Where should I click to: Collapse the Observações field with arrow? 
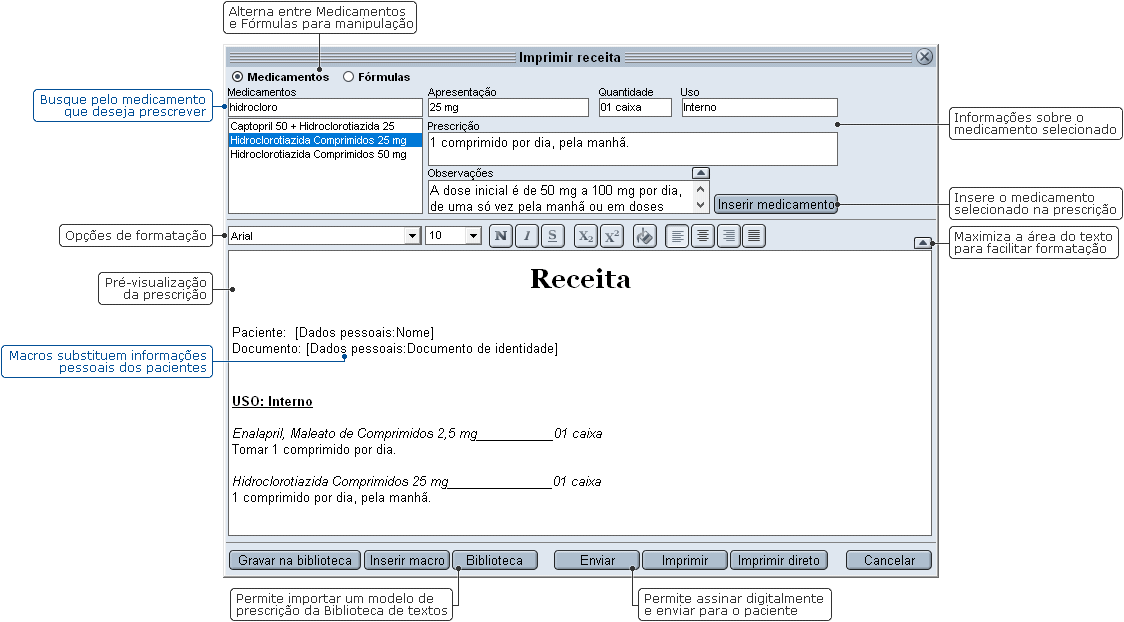700,173
